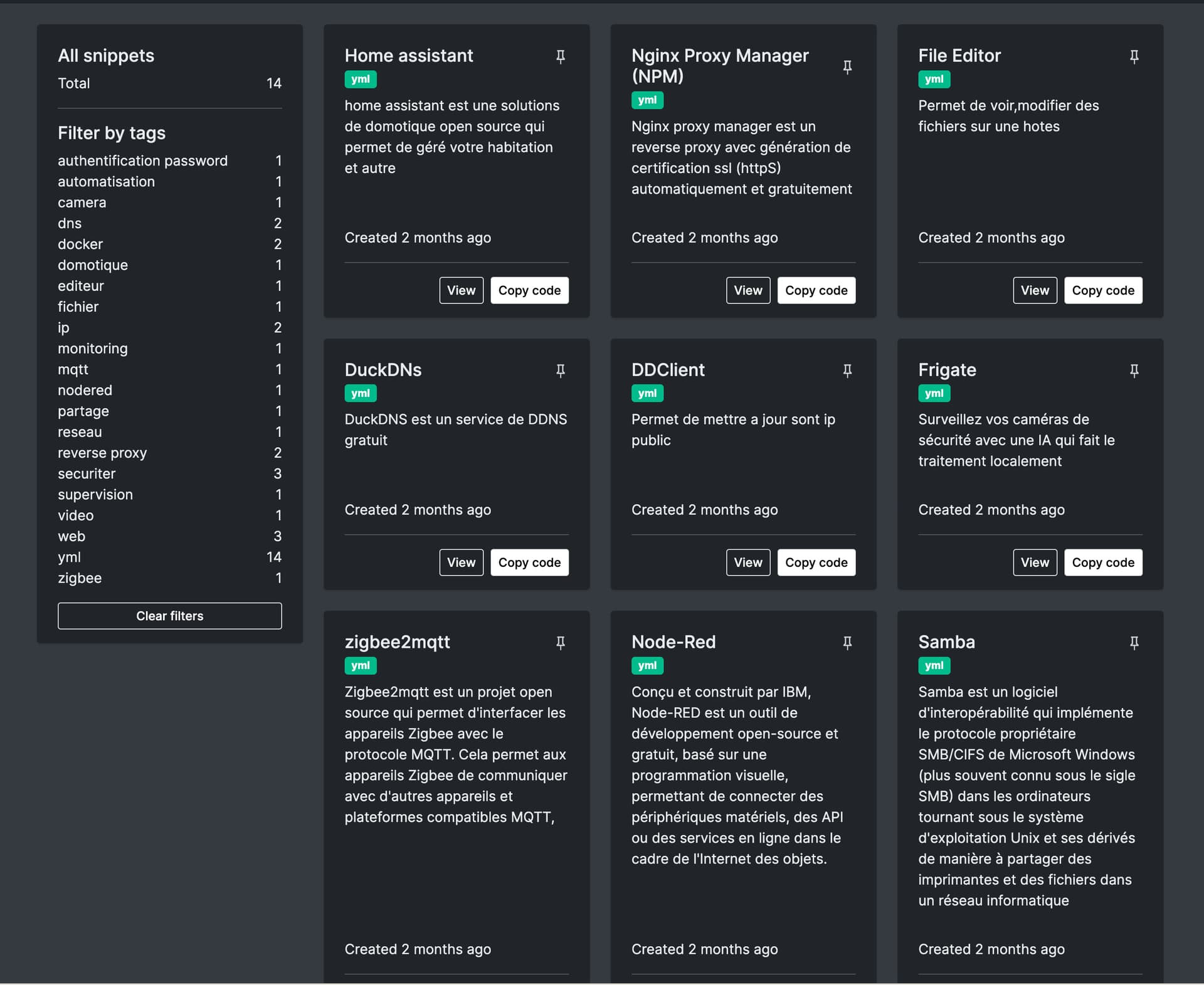Click yml badge on Node-Red card
Screen dimensions: 1204x985
(647, 665)
